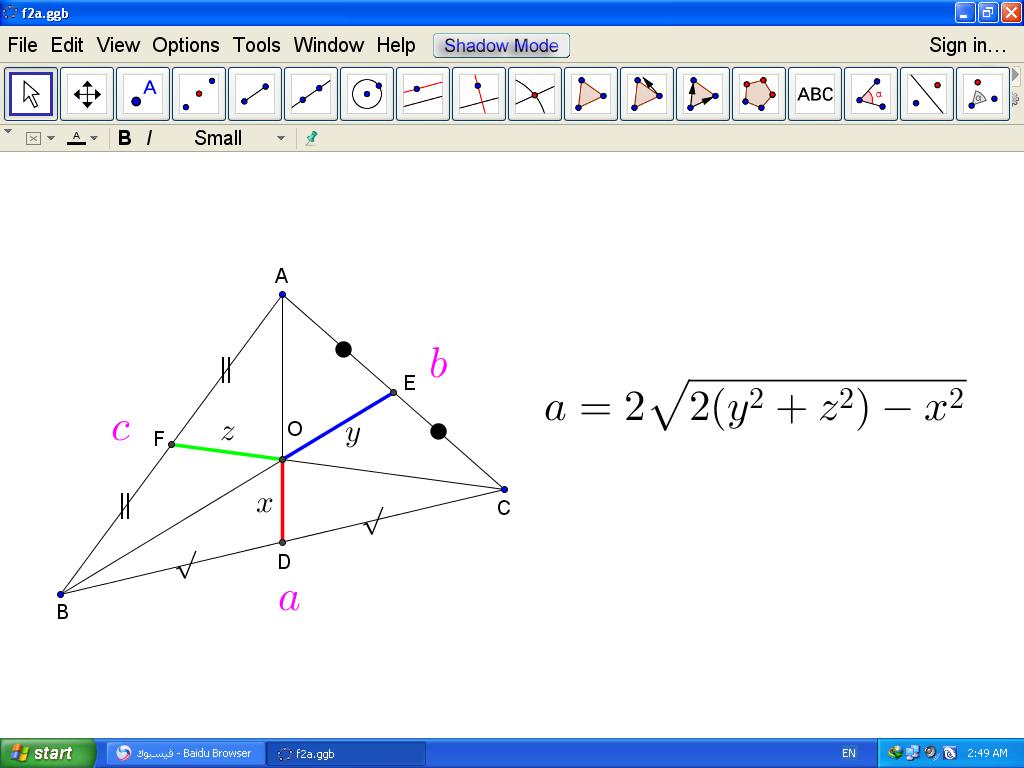The height and width of the screenshot is (768, 1024).
Task: Toggle bold text formatting
Action: (x=124, y=138)
